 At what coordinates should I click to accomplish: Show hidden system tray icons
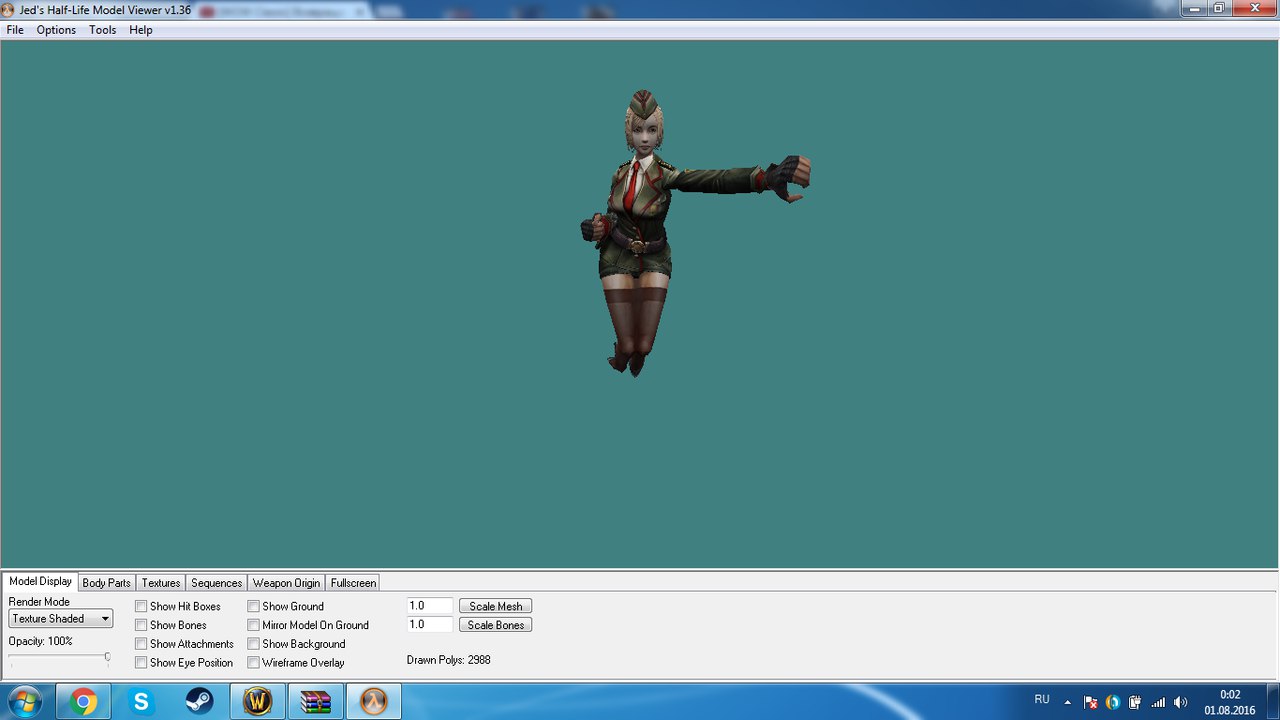1067,702
